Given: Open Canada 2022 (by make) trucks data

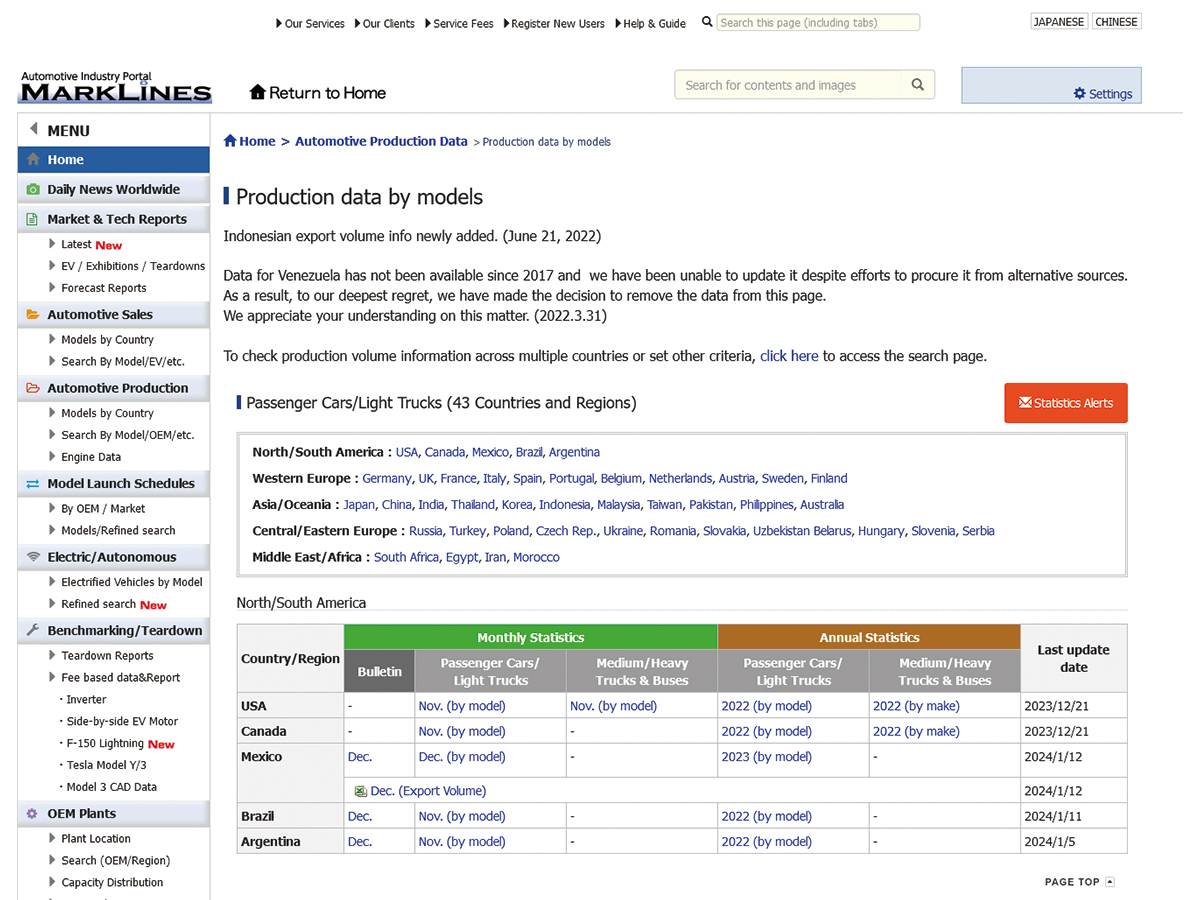Looking at the screenshot, I should [x=916, y=731].
